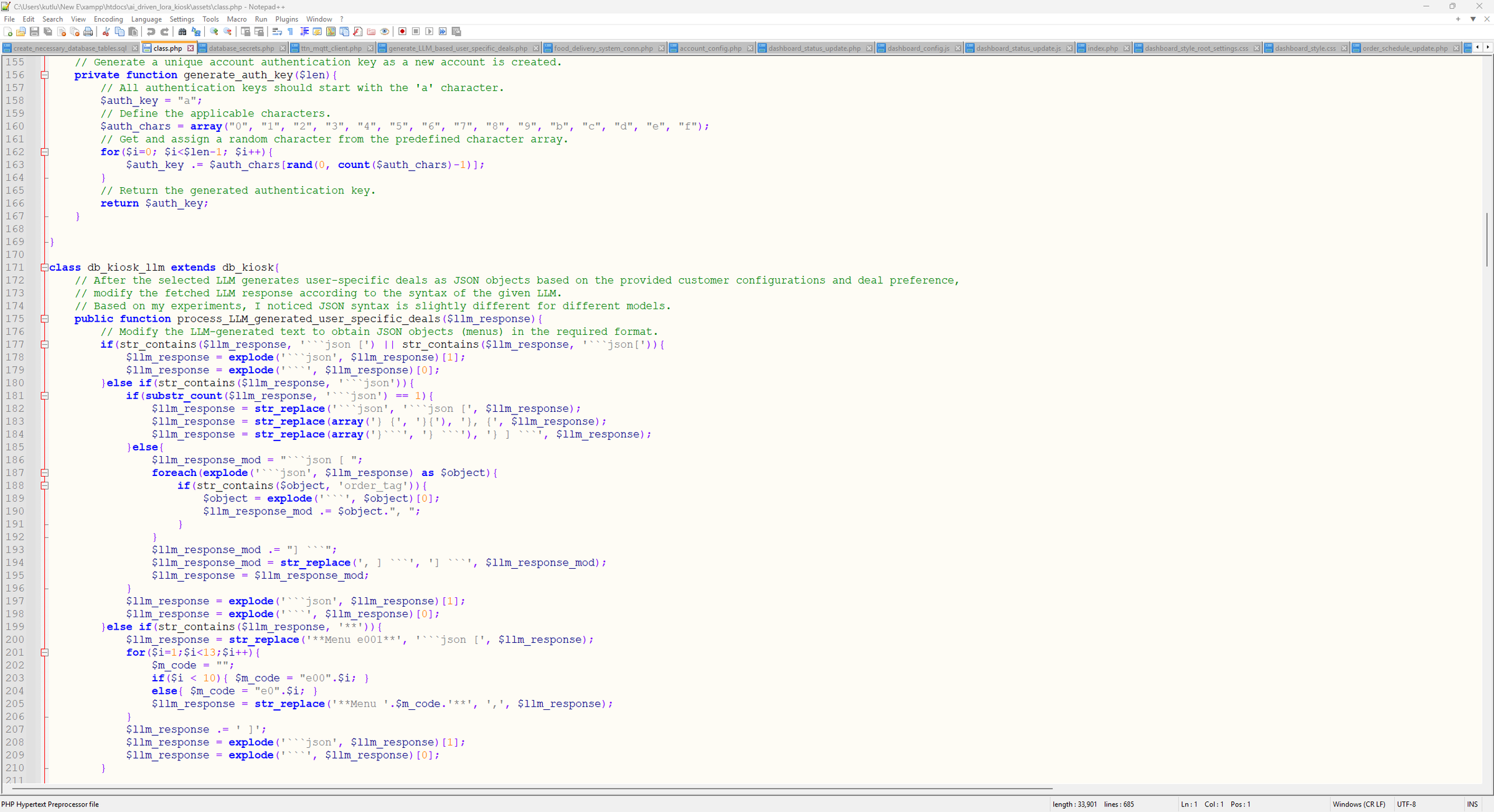
Task: Click the Stop Recording macro icon
Action: (416, 32)
